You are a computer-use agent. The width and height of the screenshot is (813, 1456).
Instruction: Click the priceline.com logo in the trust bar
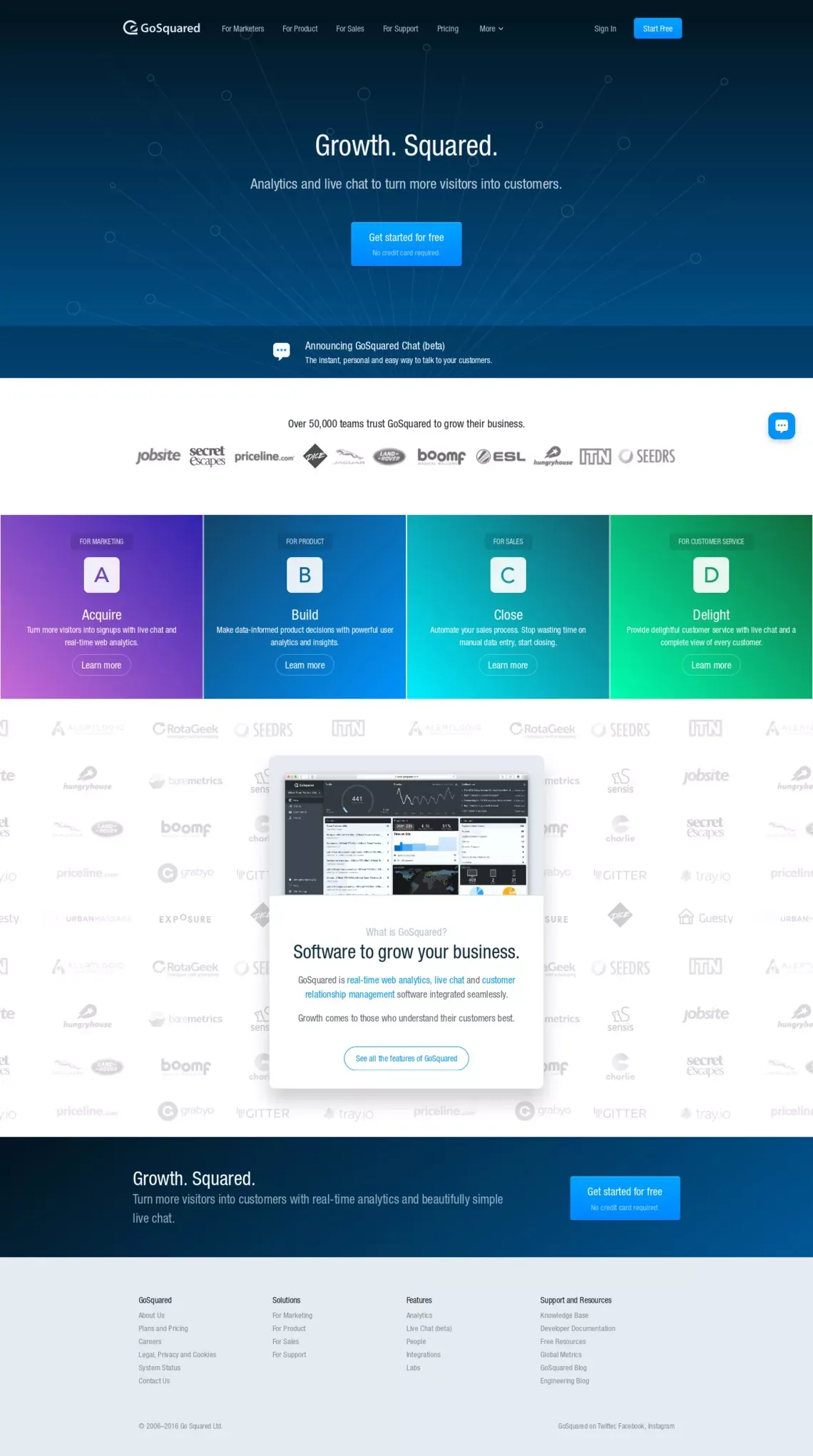click(x=264, y=457)
